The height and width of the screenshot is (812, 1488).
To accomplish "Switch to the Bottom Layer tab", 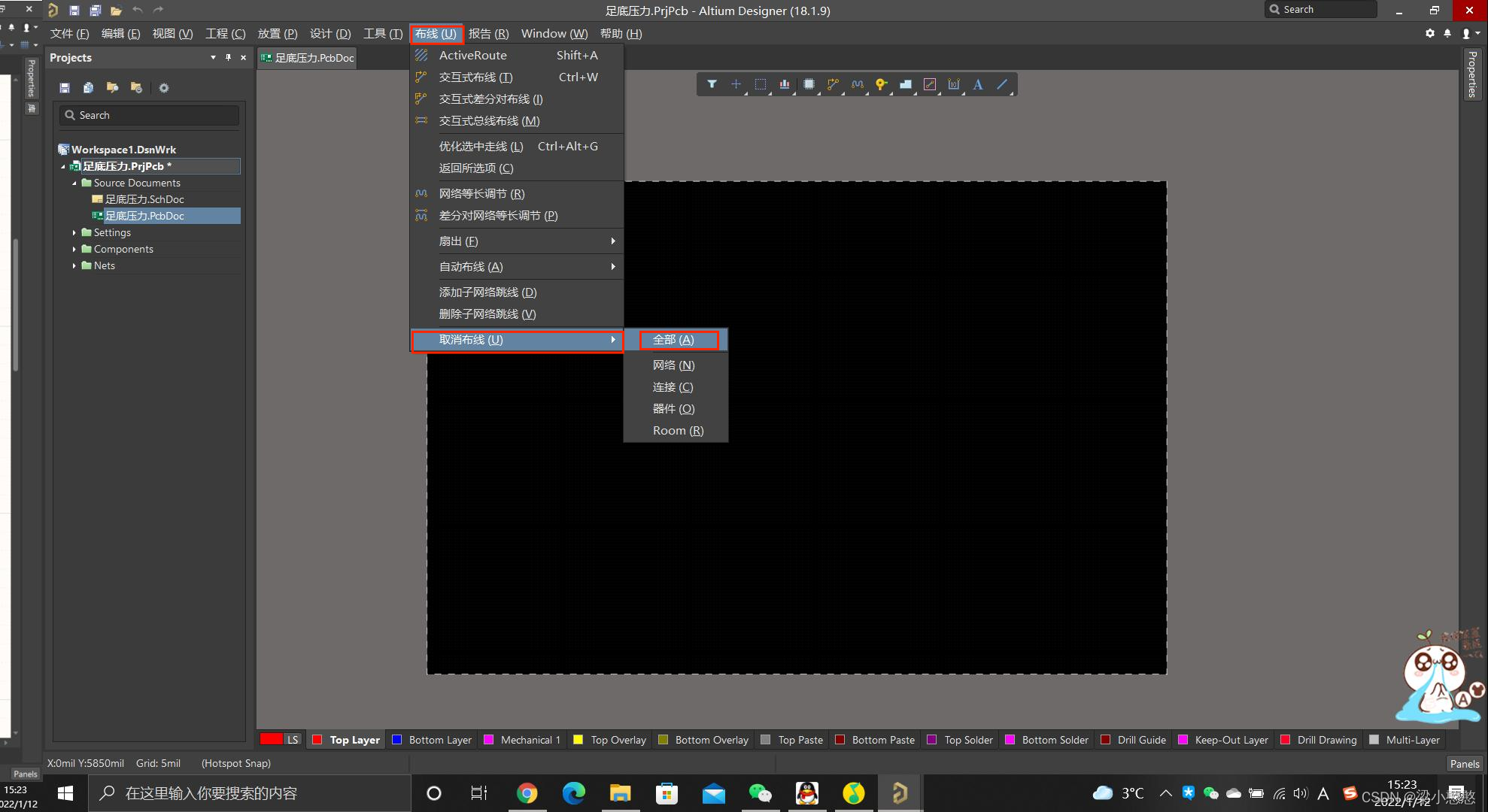I will 439,740.
